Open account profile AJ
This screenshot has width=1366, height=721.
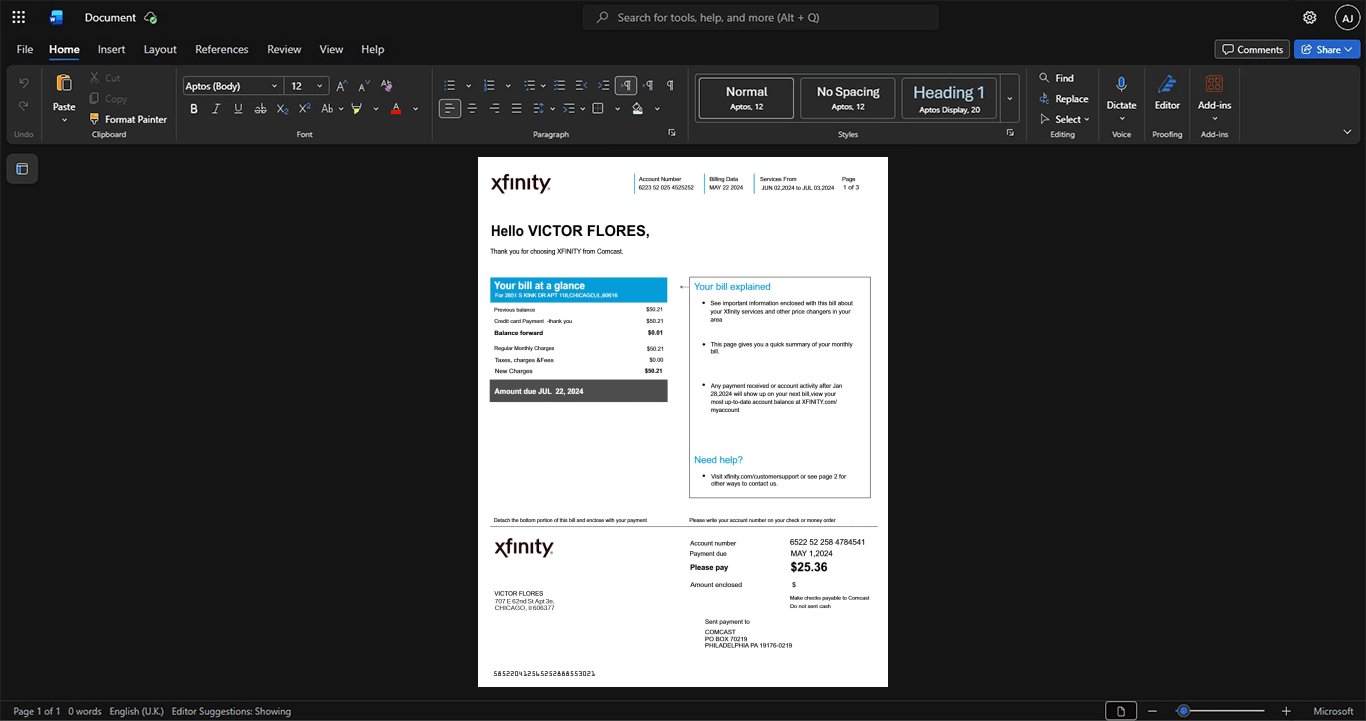pos(1347,17)
